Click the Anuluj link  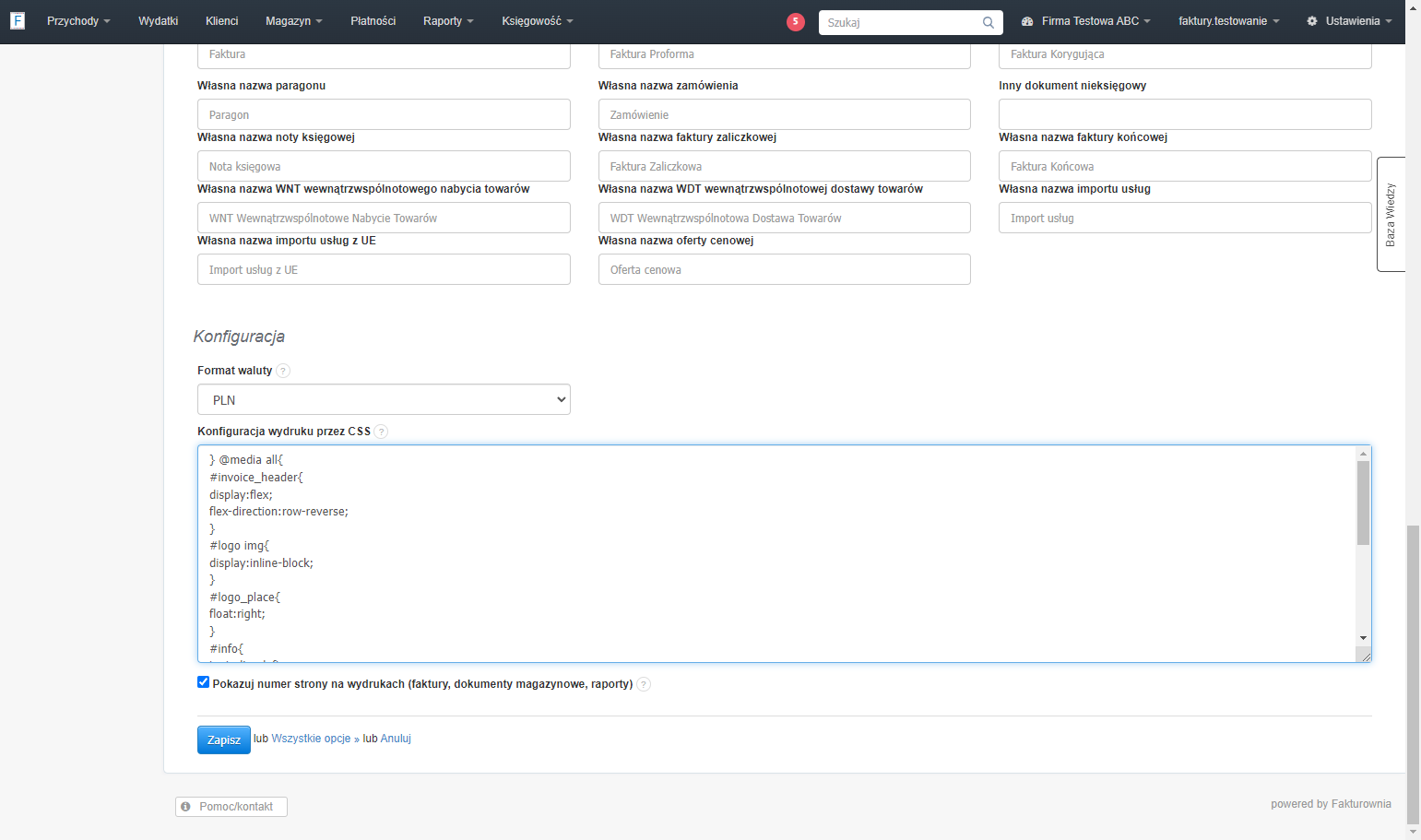point(396,739)
